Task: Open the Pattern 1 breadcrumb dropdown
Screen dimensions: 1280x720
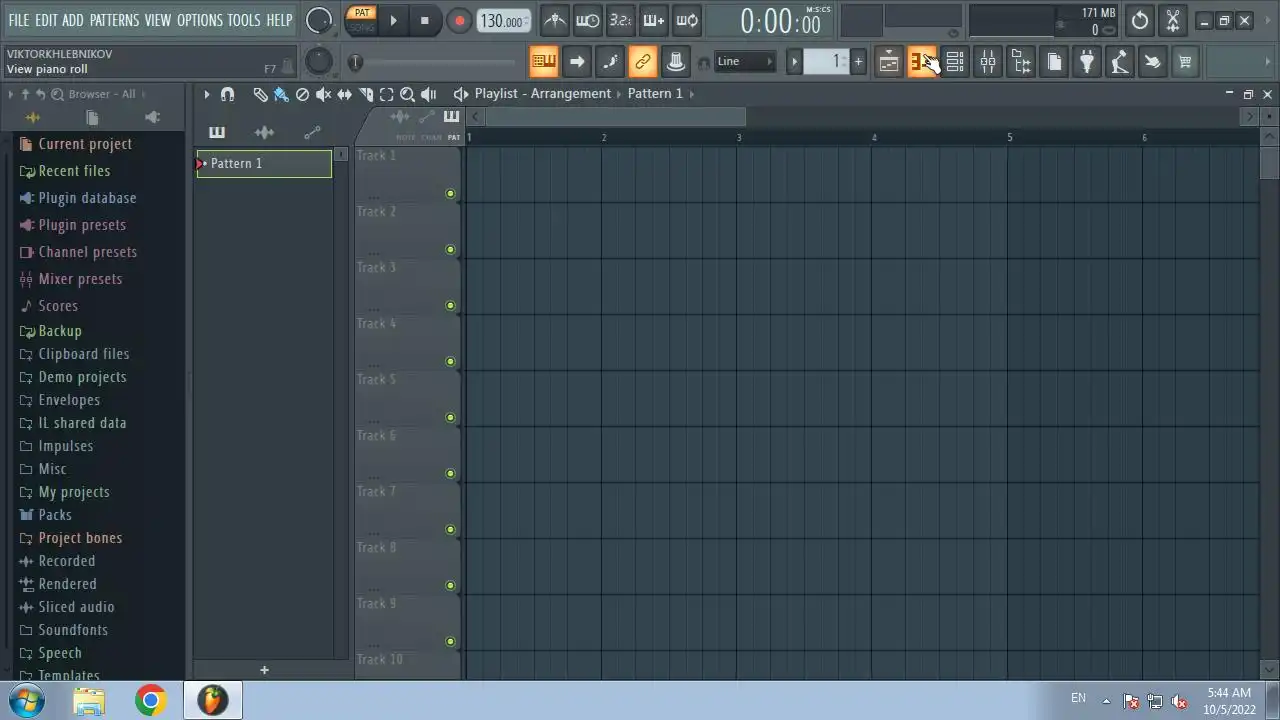Action: (655, 94)
